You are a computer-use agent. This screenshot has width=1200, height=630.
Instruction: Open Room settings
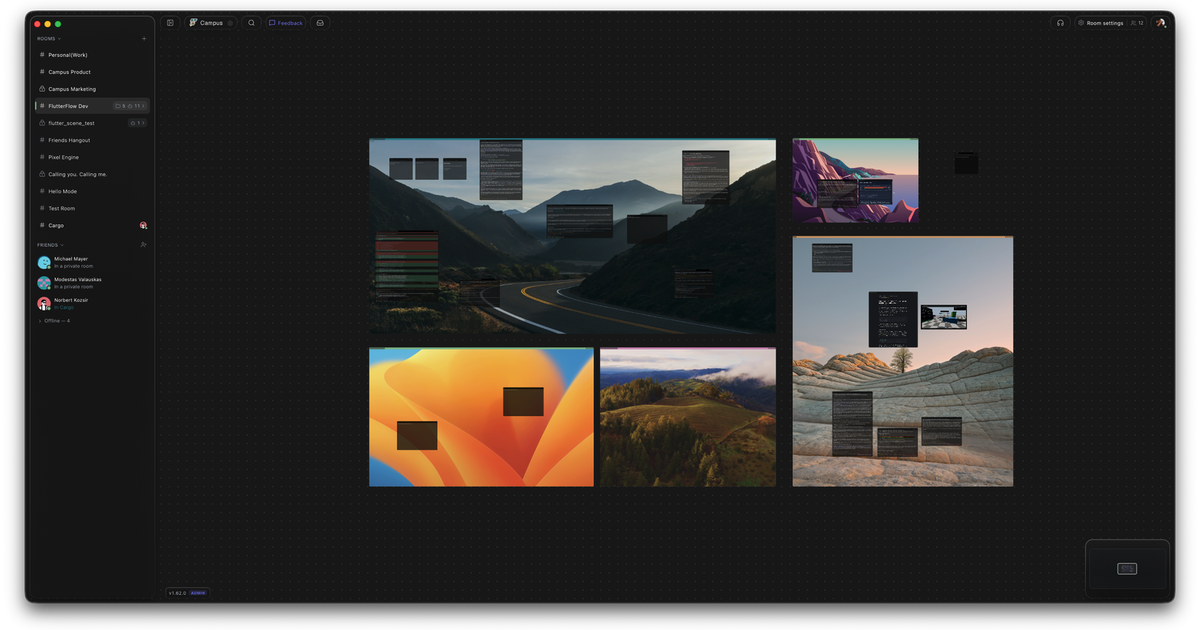point(1100,23)
